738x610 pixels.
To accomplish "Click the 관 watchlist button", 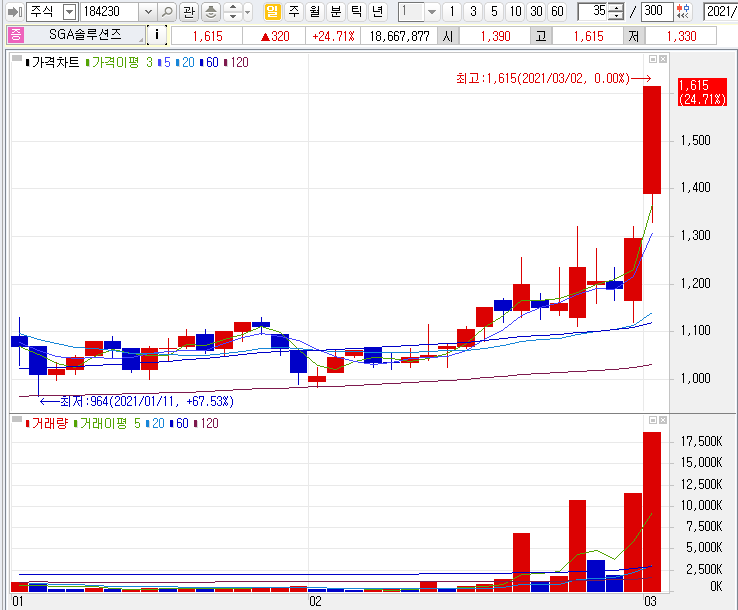I will coord(189,12).
